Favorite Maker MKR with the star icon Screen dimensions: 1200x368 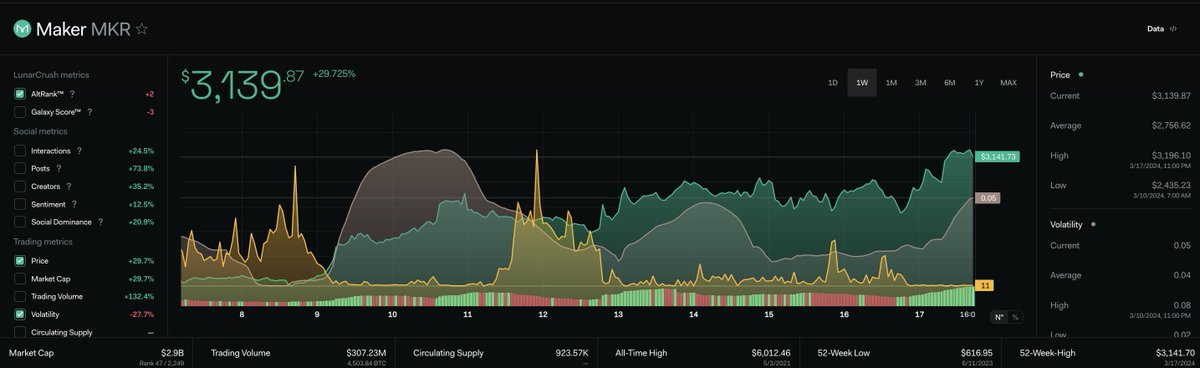[142, 30]
